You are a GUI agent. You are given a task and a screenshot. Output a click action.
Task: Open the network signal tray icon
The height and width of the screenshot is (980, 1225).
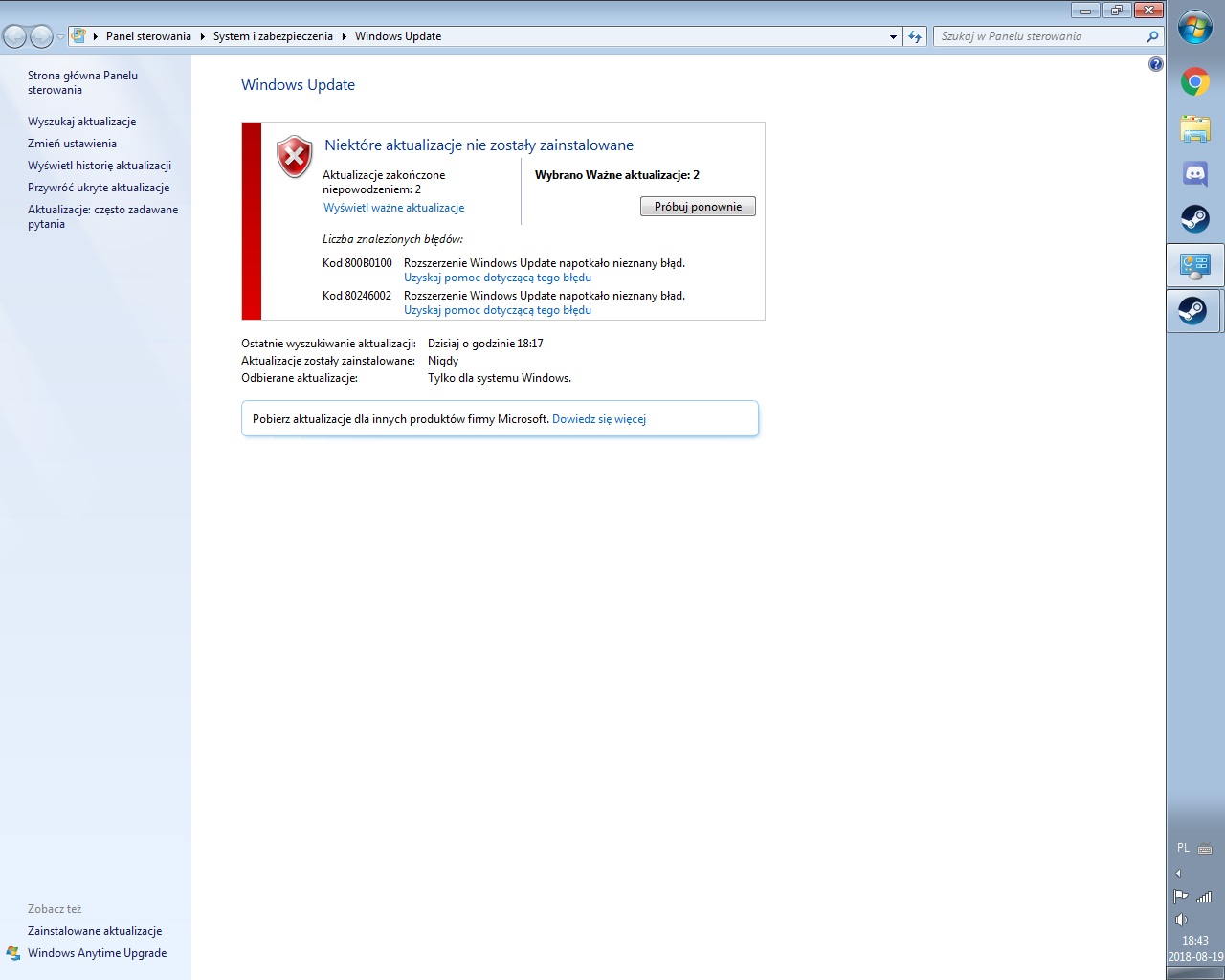[1205, 897]
